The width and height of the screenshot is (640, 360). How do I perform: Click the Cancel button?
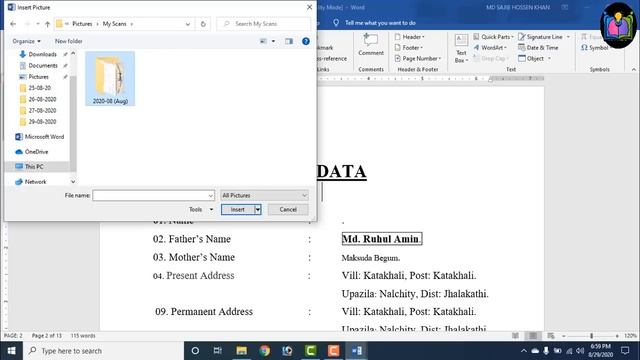point(288,209)
